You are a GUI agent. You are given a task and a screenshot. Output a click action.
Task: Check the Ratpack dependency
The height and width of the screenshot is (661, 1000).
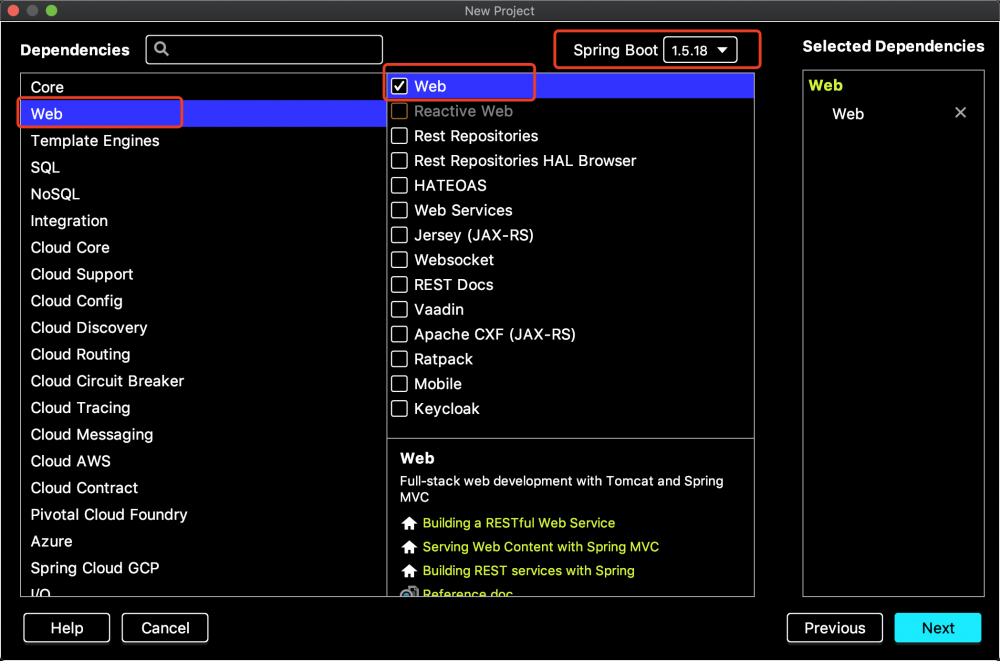point(399,359)
